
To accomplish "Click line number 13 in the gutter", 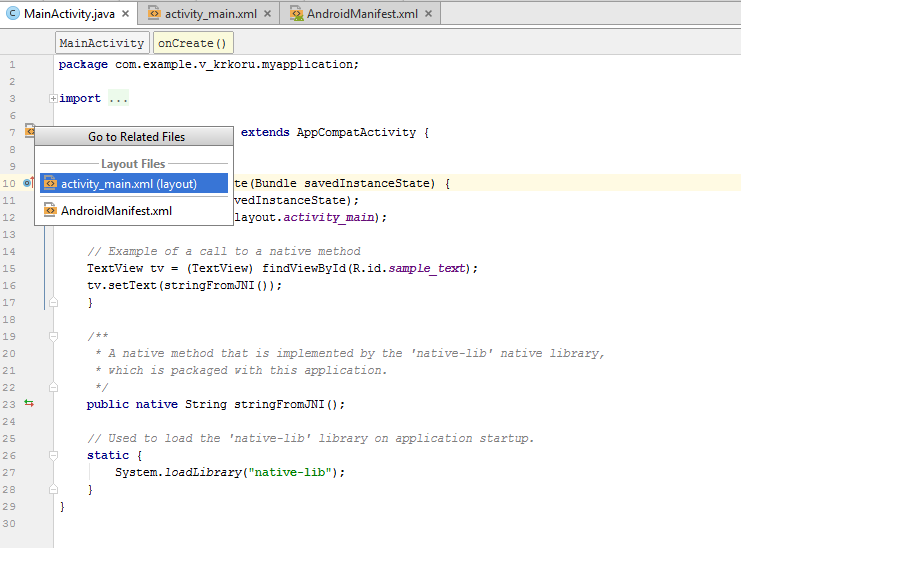I will [9, 235].
